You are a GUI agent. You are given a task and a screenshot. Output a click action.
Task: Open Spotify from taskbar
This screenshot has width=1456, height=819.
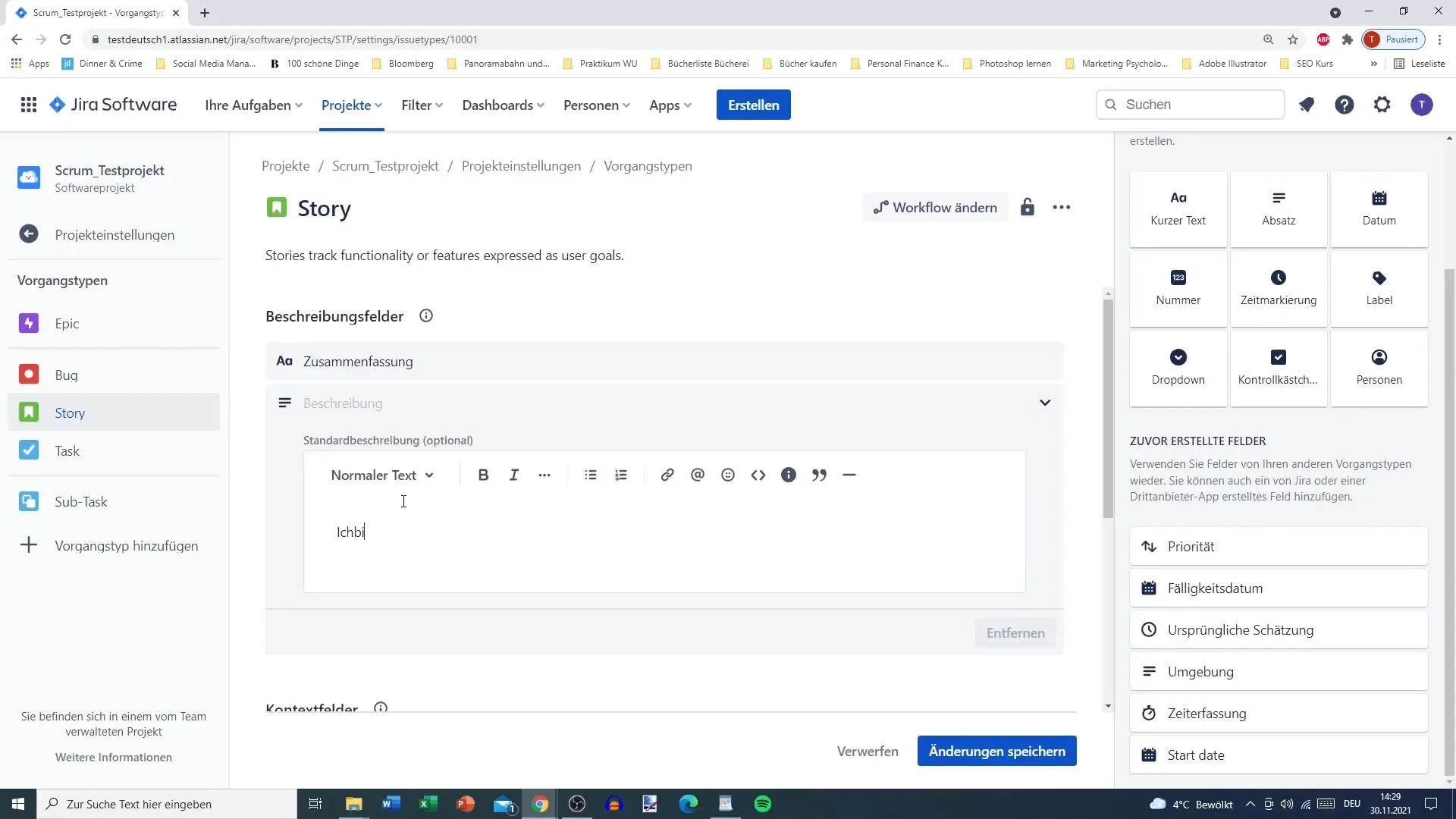coord(763,804)
